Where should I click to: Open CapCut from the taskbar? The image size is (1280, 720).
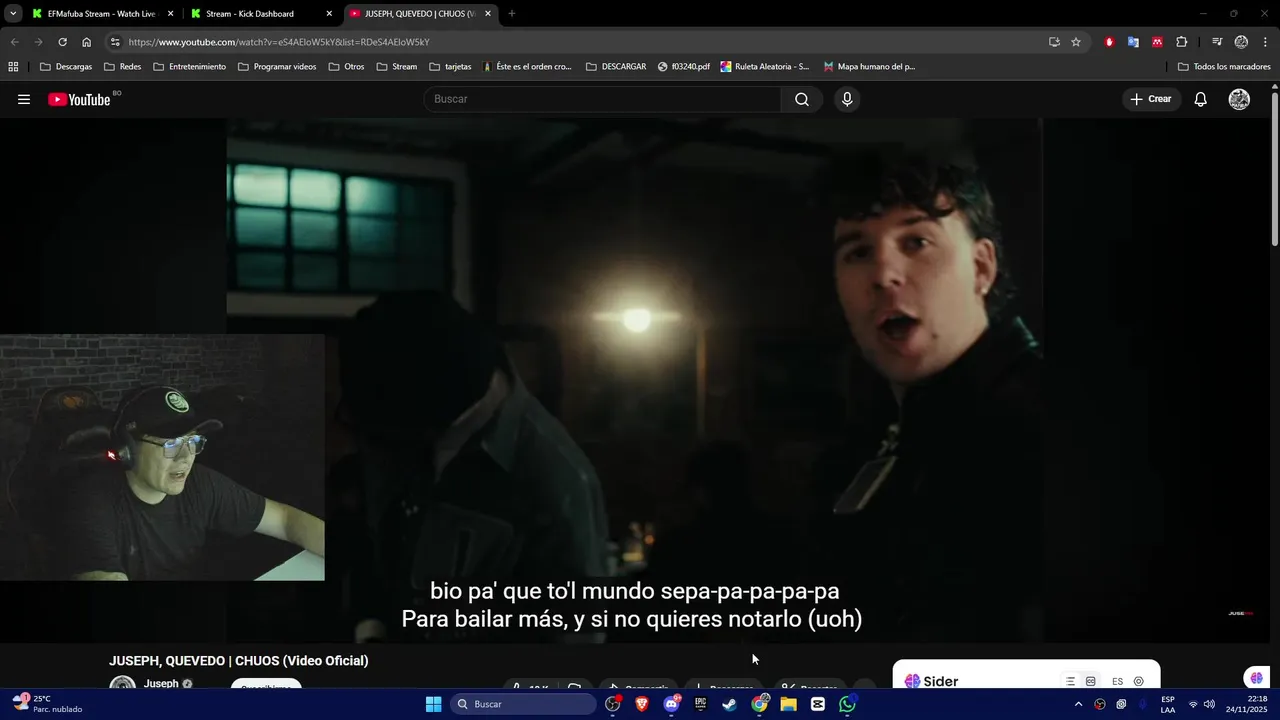(818, 704)
